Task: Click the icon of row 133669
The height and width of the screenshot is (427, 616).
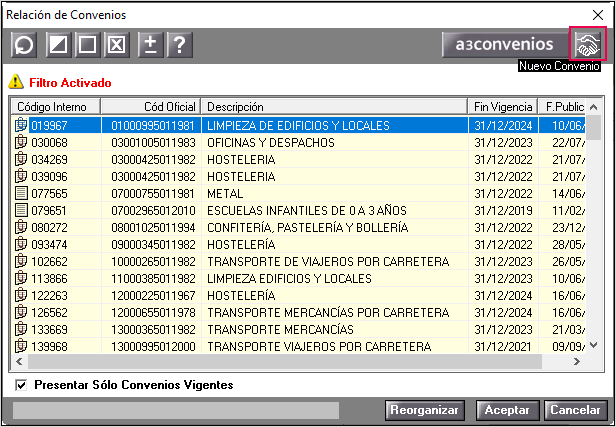Action: (21, 329)
